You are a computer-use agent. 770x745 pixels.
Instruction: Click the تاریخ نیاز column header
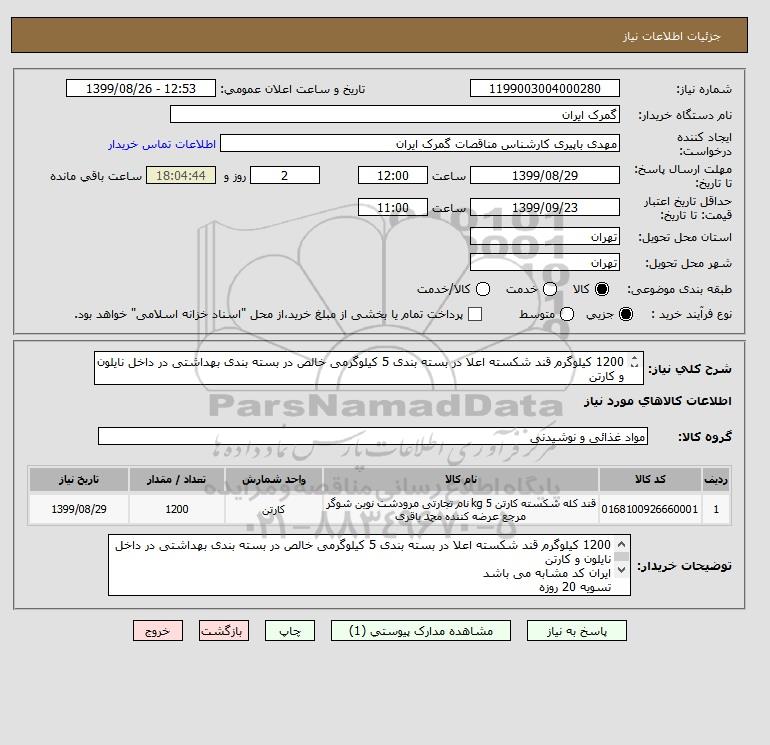point(79,480)
